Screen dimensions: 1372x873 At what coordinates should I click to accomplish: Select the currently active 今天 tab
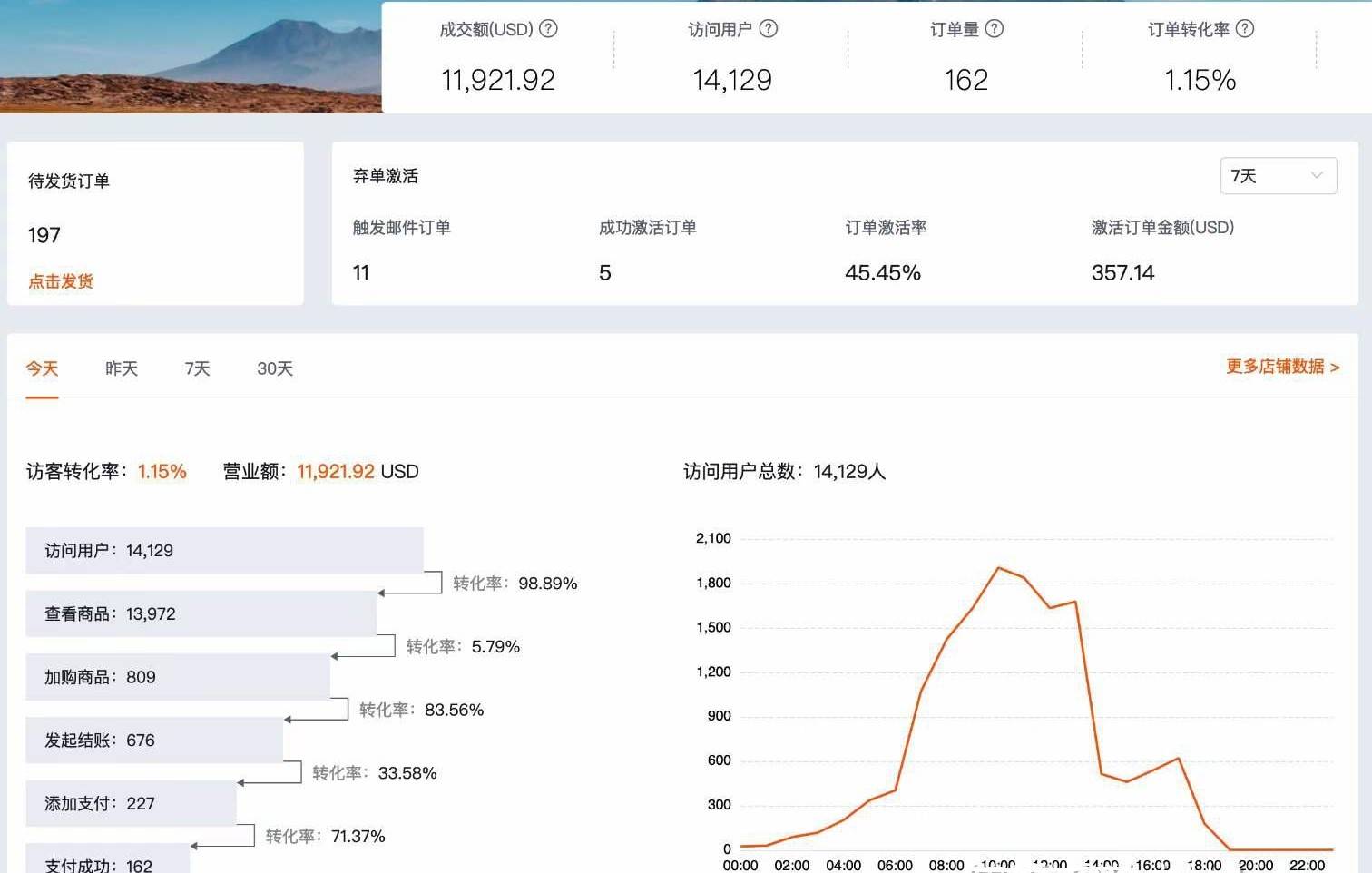tap(42, 368)
